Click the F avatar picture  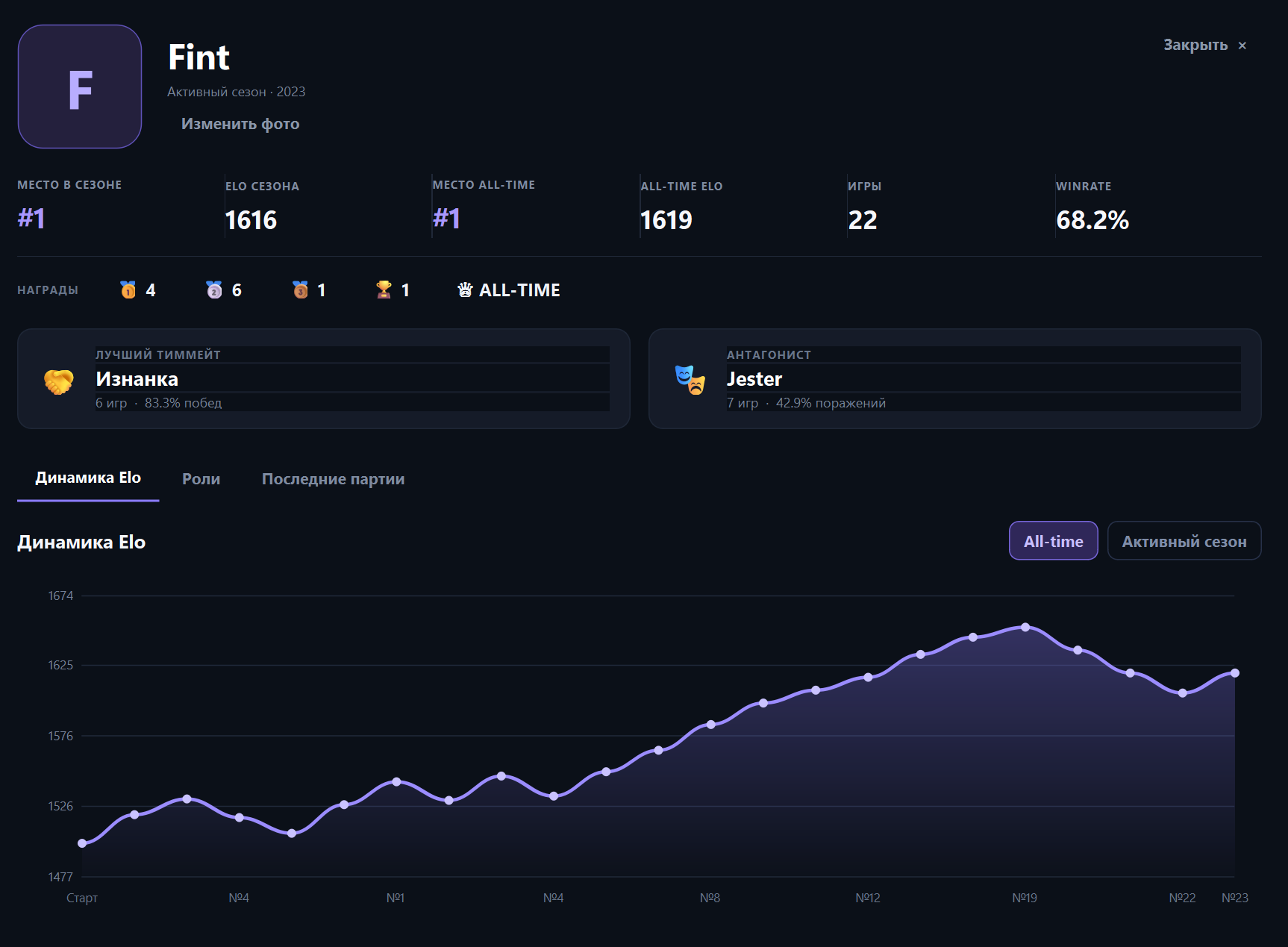point(80,87)
